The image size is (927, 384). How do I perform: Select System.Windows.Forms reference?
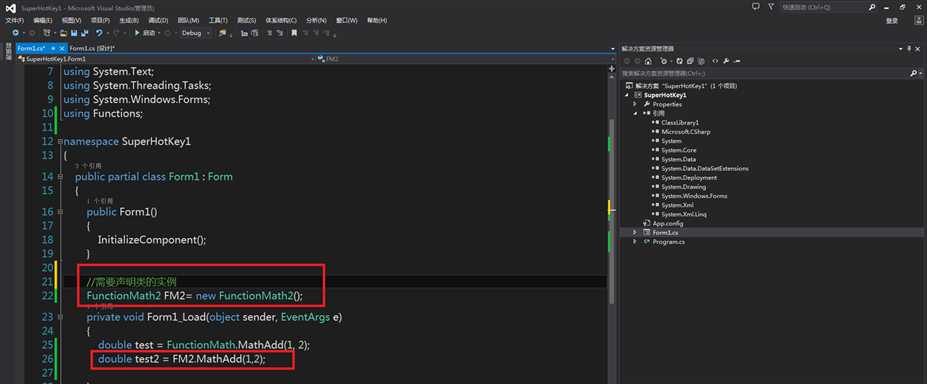pos(694,196)
